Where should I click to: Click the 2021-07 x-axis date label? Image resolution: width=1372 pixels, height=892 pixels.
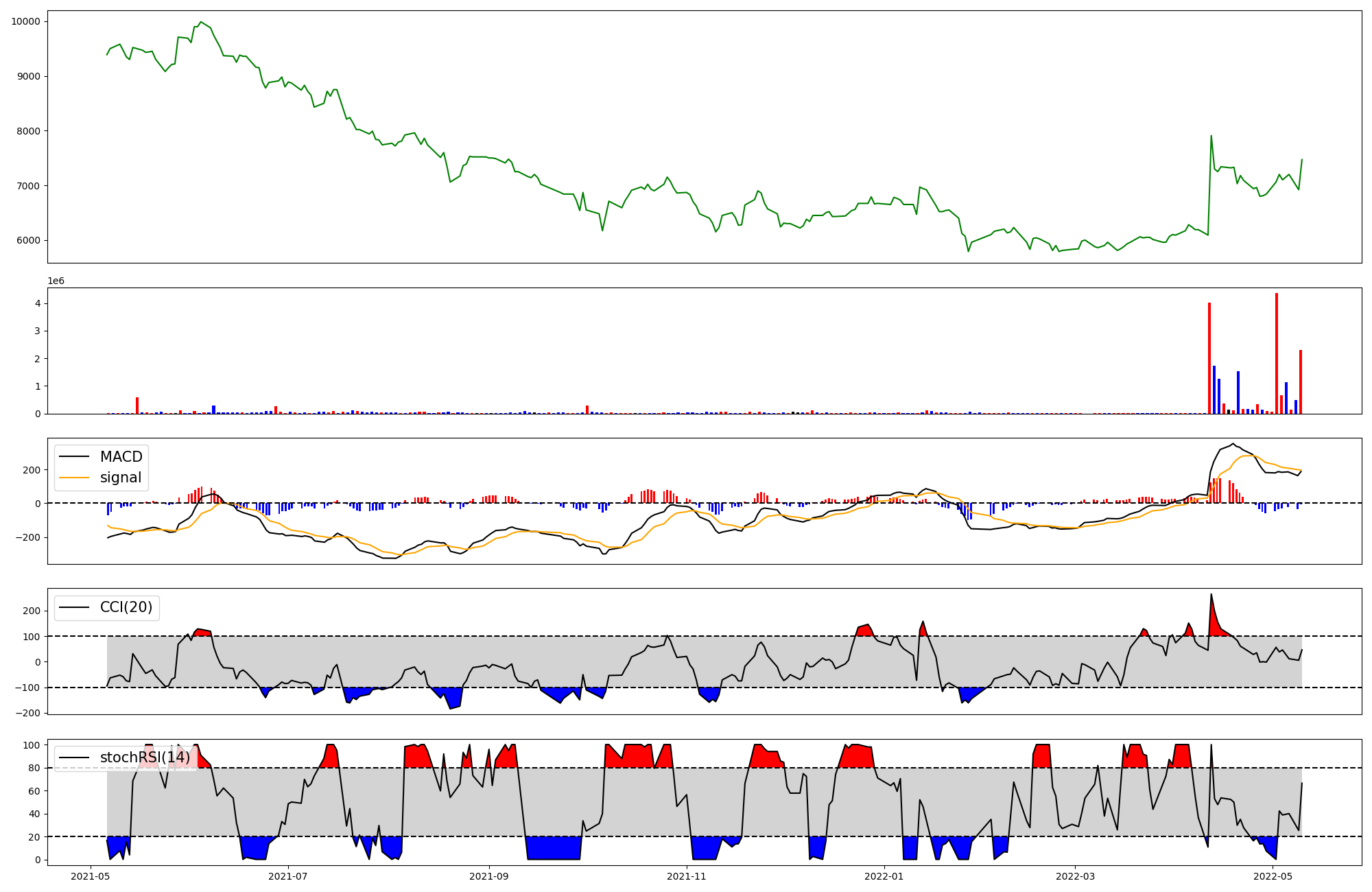288,876
